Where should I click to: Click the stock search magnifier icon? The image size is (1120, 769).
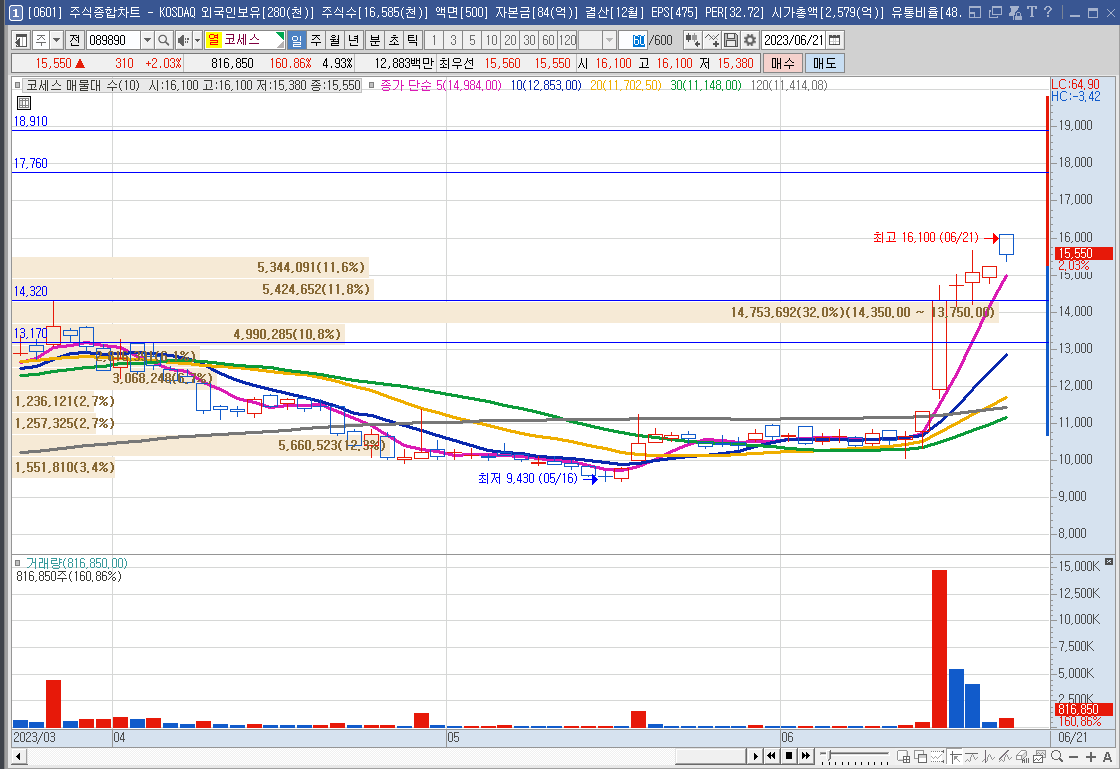click(164, 40)
